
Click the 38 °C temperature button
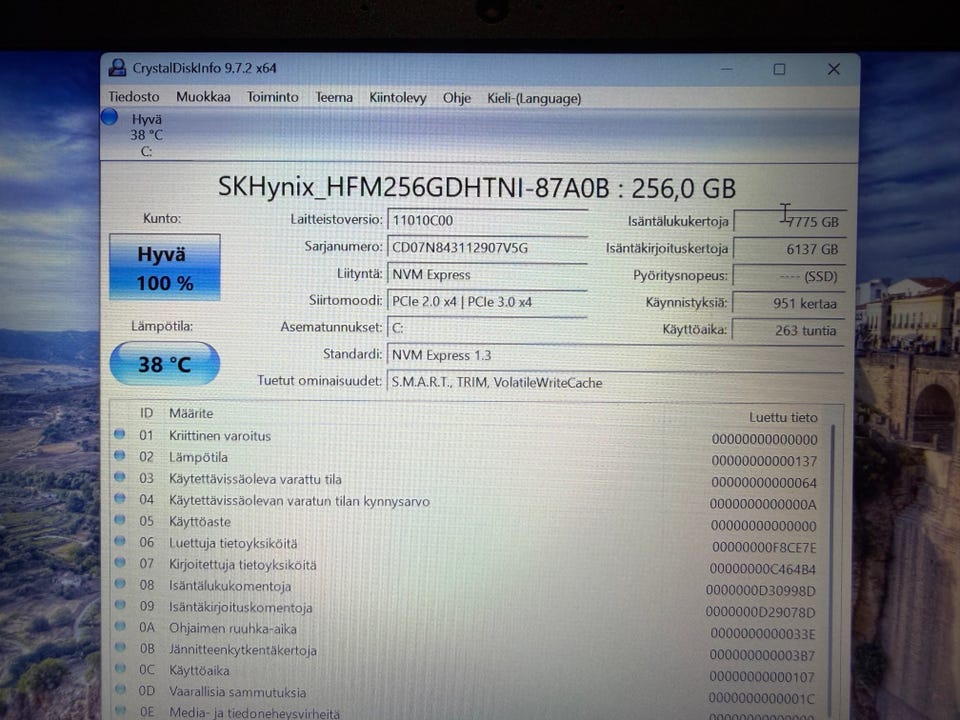coord(165,364)
